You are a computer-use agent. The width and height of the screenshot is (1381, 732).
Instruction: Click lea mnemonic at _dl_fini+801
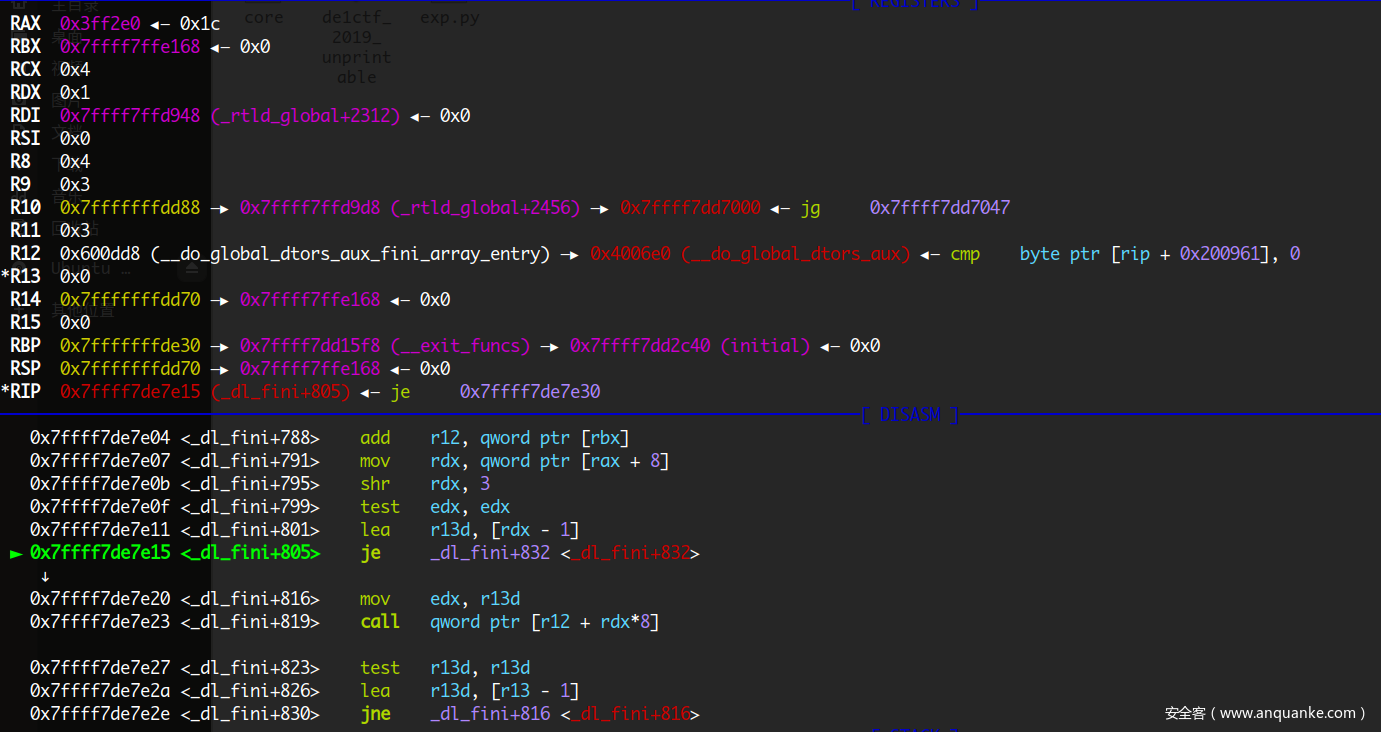click(375, 529)
